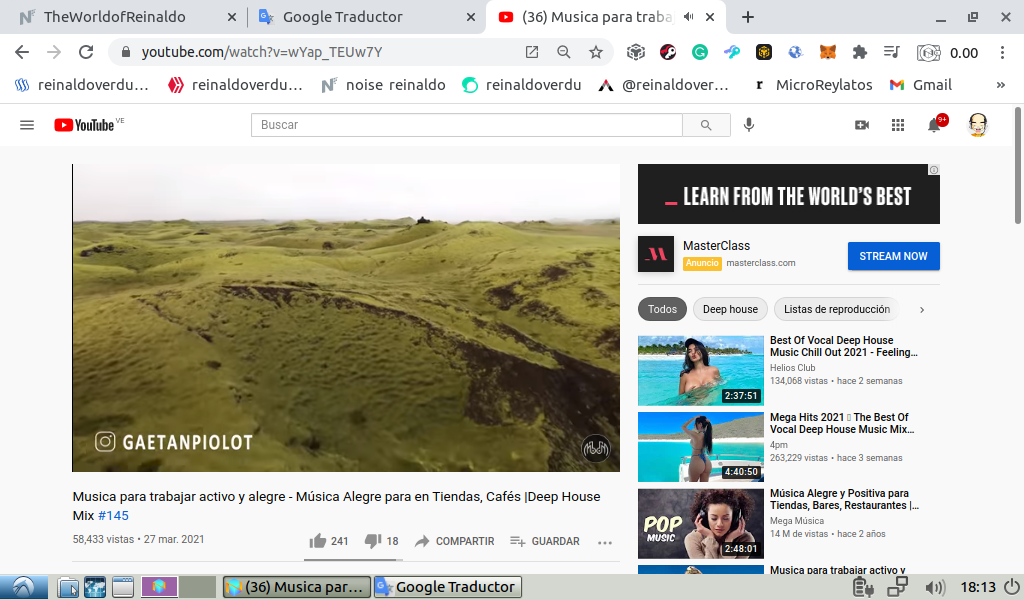The width and height of the screenshot is (1024, 600).
Task: Open notifications bell
Action: pyautogui.click(x=935, y=125)
